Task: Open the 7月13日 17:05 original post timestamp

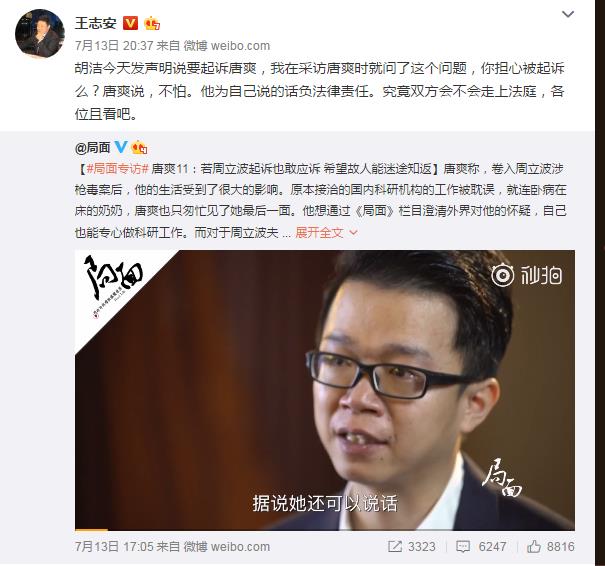Action: 114,547
